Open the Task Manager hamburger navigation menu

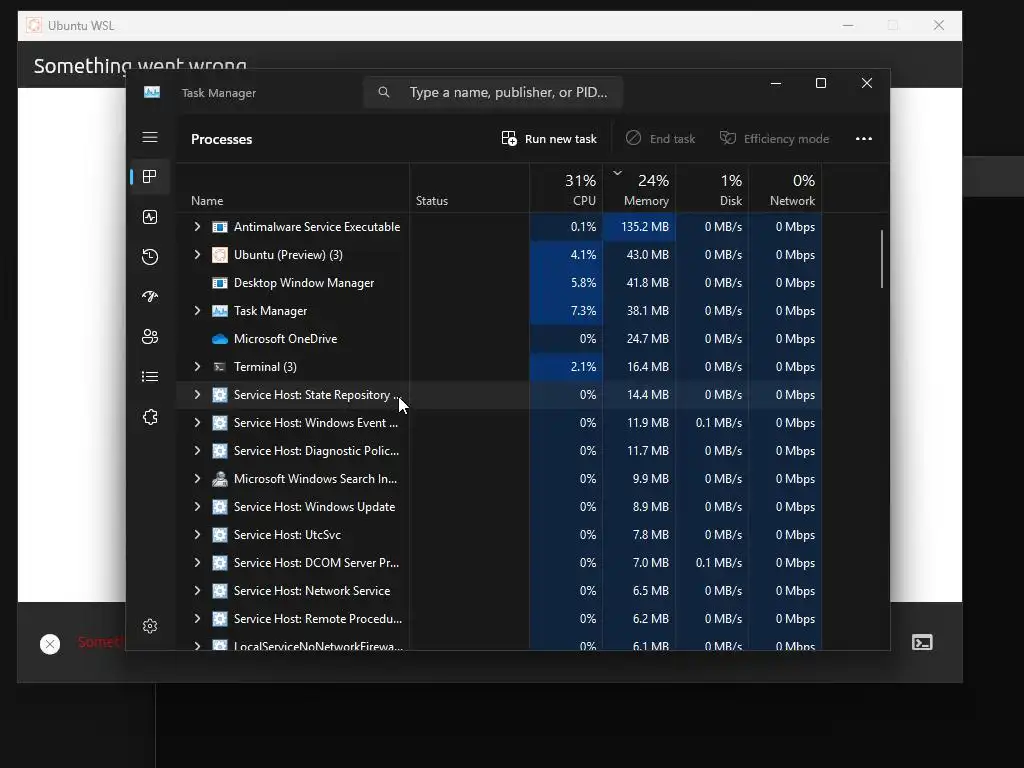click(150, 137)
